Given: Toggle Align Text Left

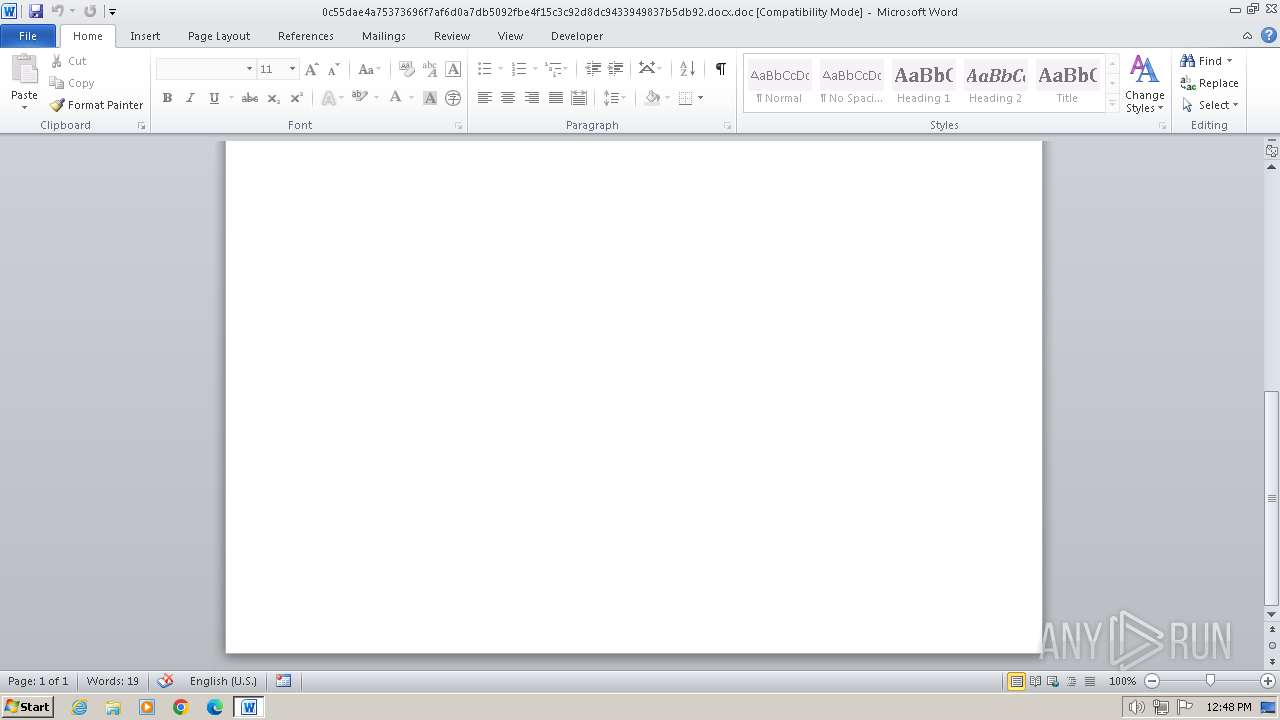Looking at the screenshot, I should (x=485, y=98).
